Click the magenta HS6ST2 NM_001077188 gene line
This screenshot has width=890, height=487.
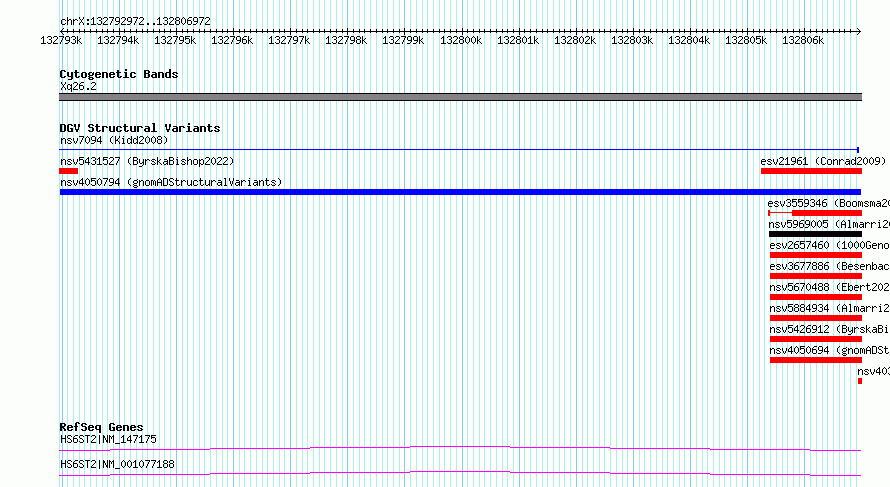460,473
